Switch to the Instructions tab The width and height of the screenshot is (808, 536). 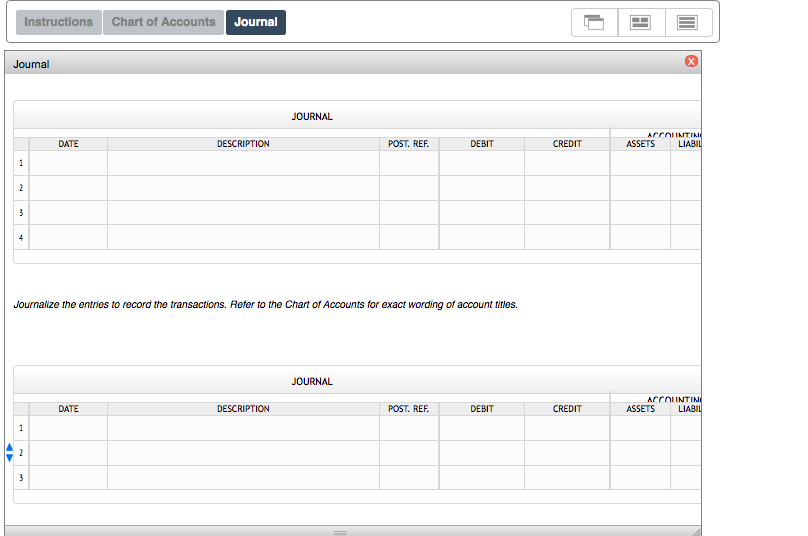(59, 22)
